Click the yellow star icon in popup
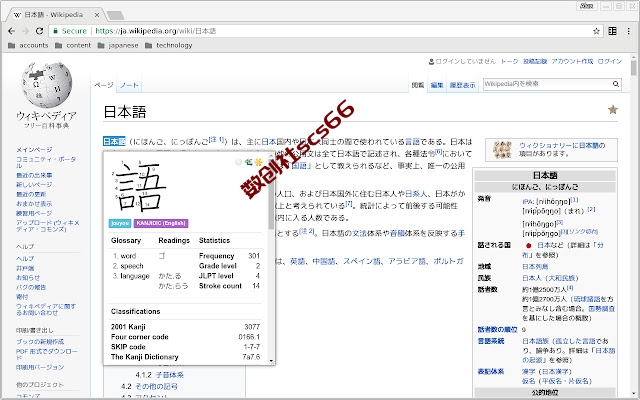The height and width of the screenshot is (400, 640). pyautogui.click(x=258, y=162)
